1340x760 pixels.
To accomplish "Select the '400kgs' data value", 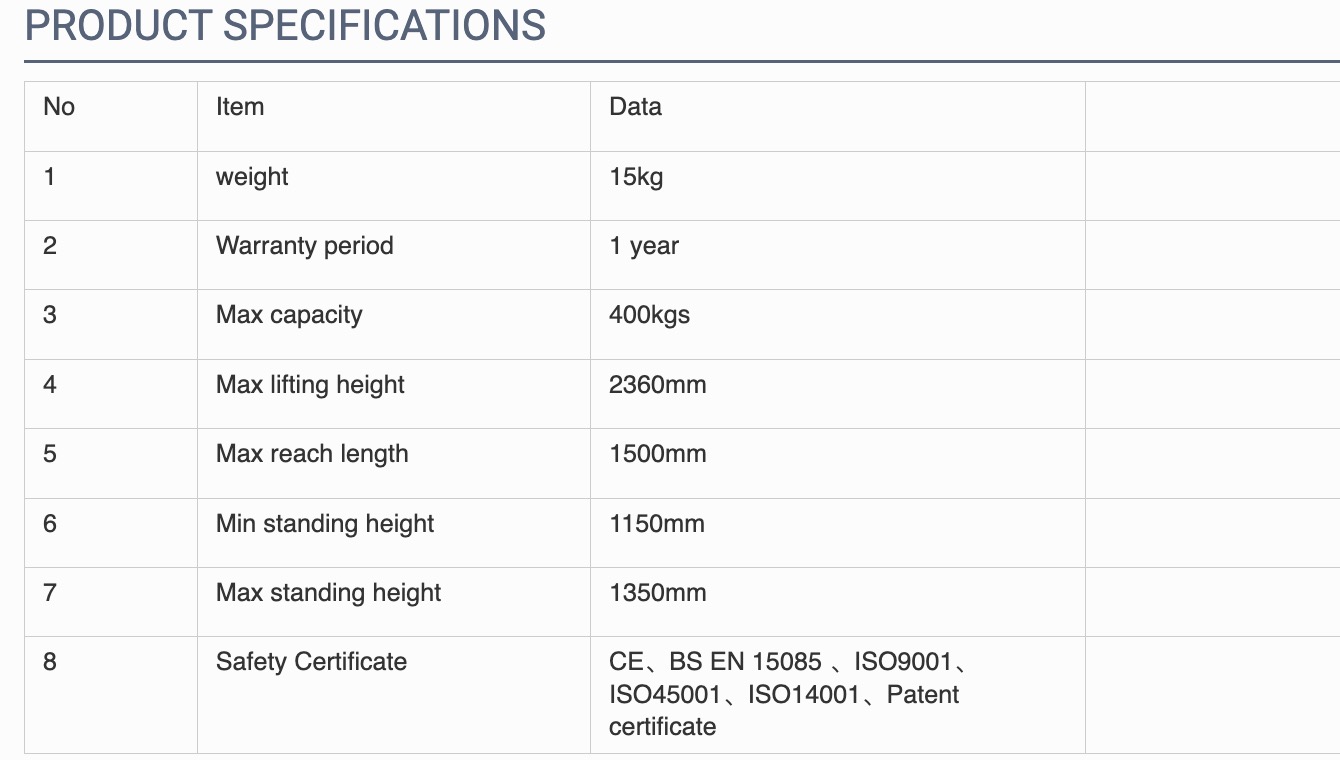I will coord(650,315).
